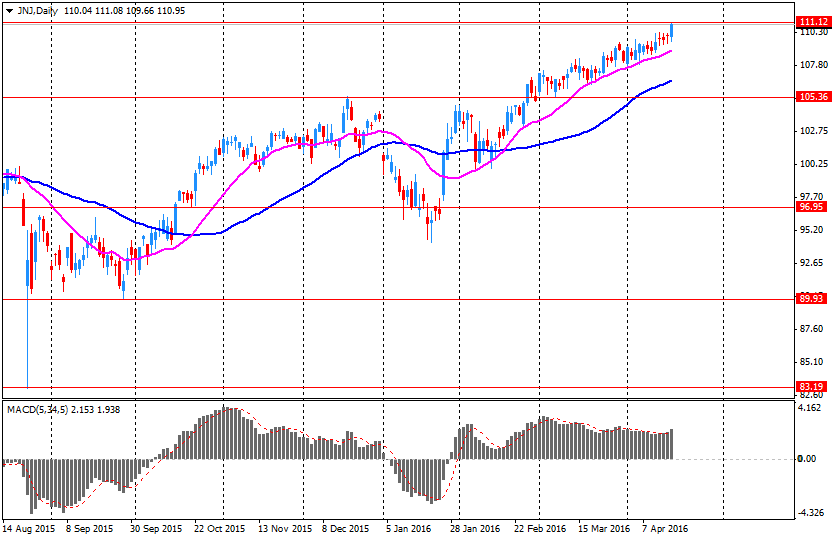Screen dimensions: 834x537
Task: Click the 102.75 price axis value
Action: point(814,131)
